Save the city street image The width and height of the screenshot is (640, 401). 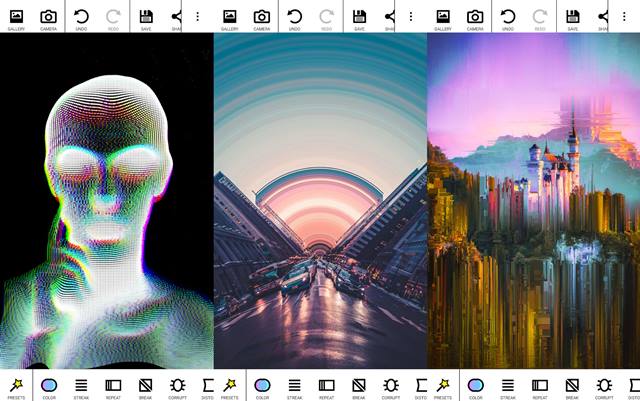(360, 20)
